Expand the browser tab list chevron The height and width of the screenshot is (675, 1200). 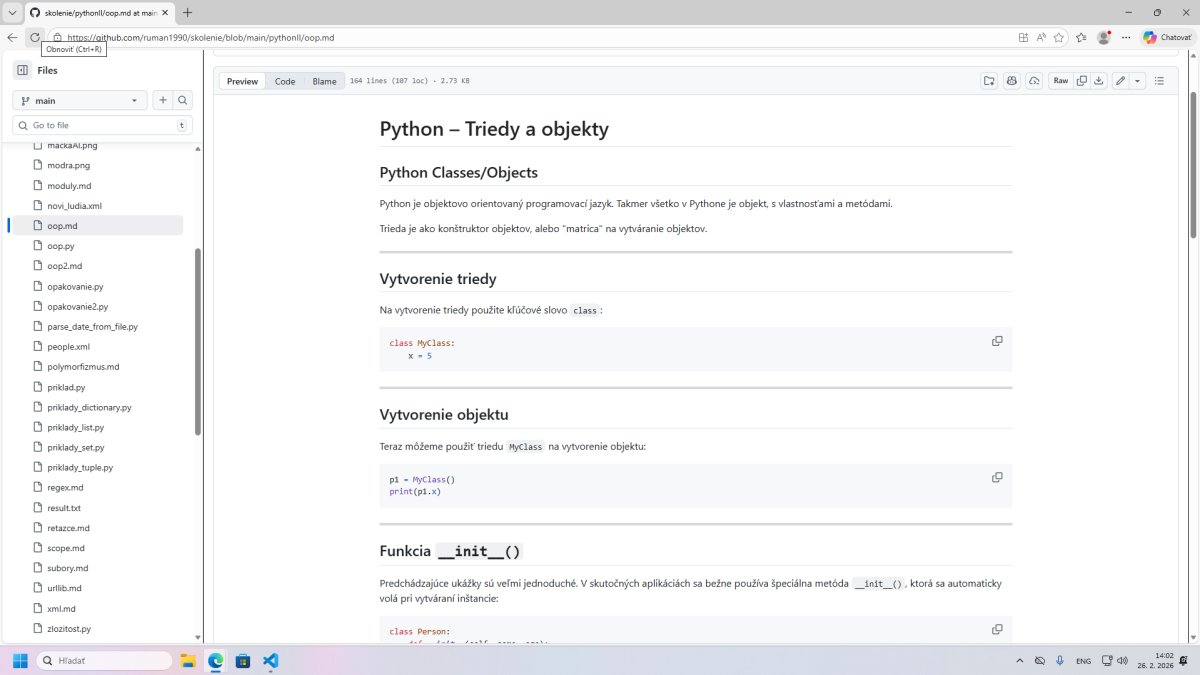coord(12,12)
